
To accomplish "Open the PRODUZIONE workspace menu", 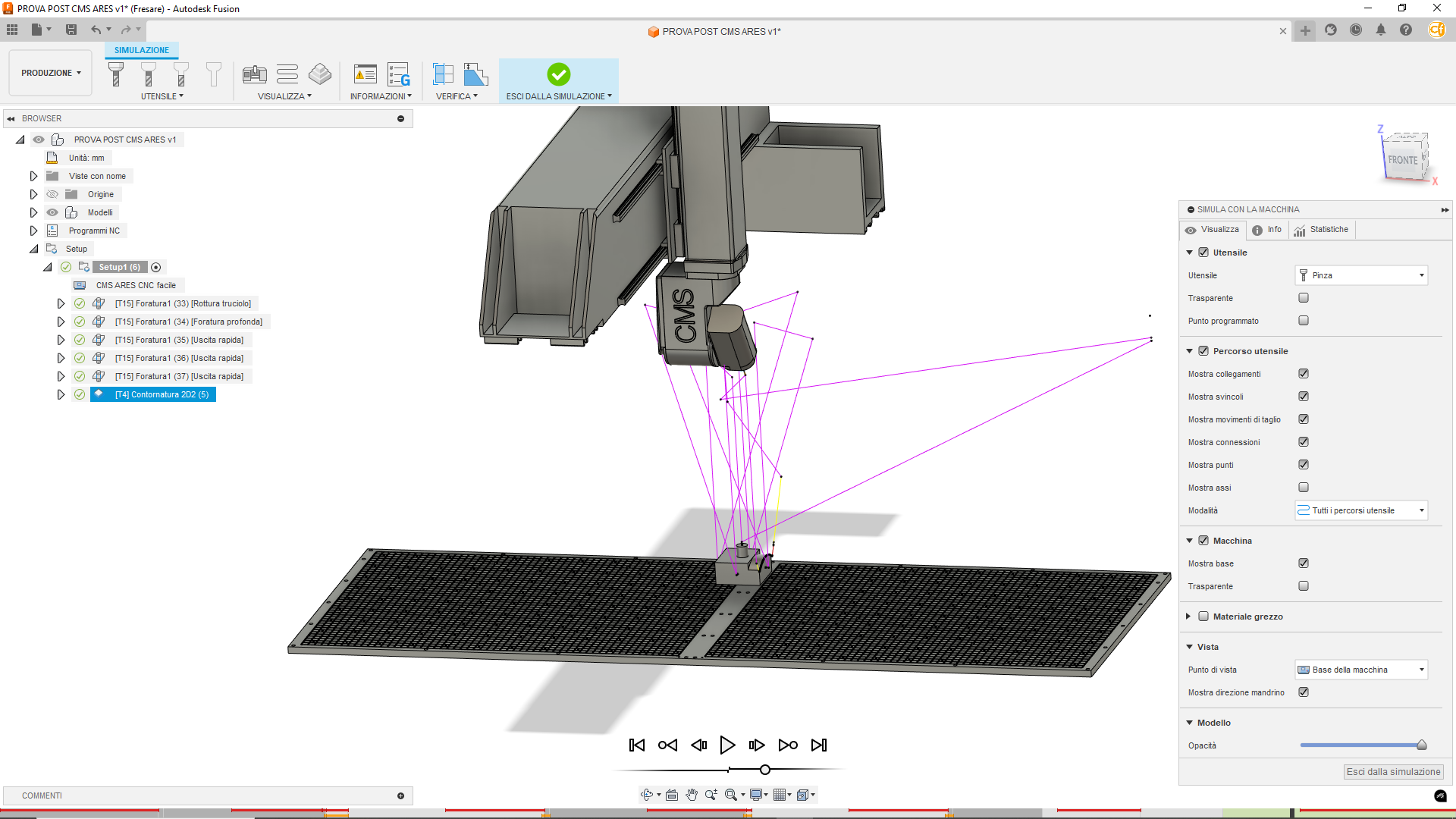I will tap(49, 72).
